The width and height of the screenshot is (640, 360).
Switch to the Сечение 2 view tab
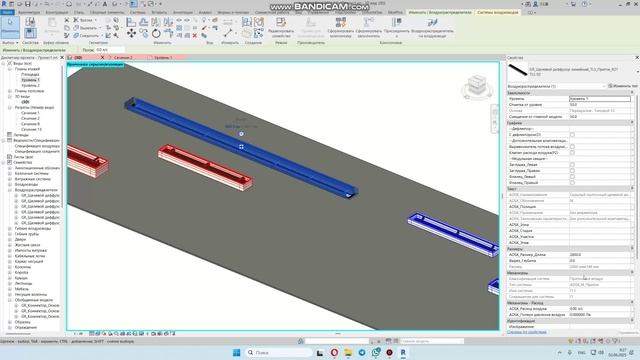[x=123, y=58]
